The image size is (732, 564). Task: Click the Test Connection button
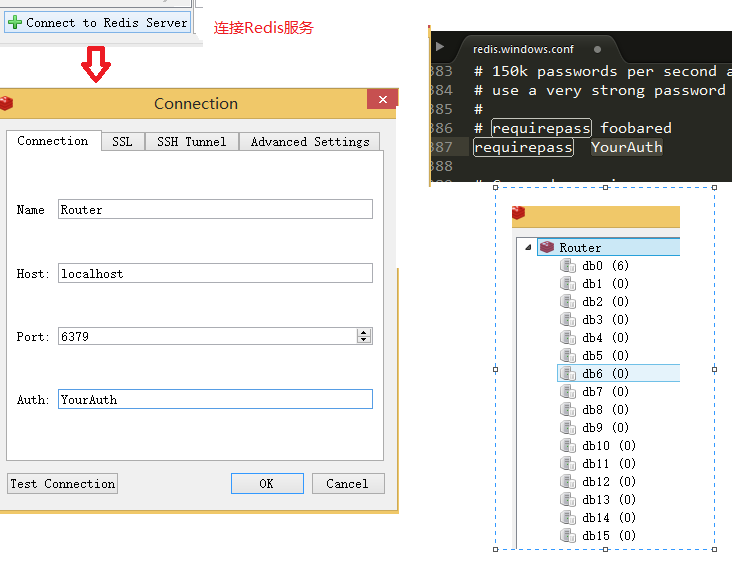tap(63, 484)
